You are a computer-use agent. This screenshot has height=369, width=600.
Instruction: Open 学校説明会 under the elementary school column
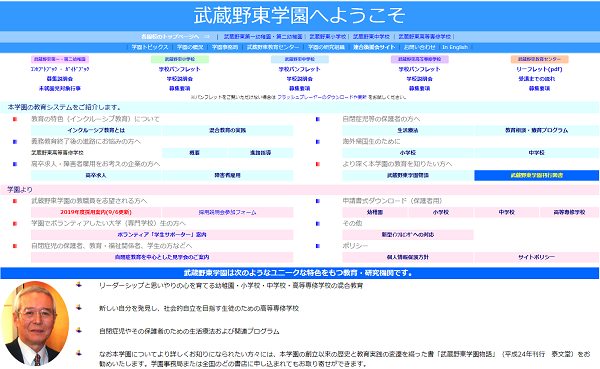[180, 79]
